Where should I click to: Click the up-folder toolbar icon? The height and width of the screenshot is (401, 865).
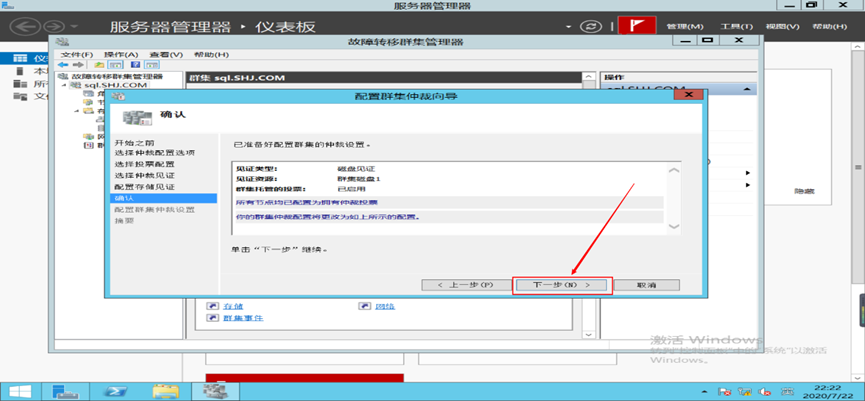coord(99,65)
